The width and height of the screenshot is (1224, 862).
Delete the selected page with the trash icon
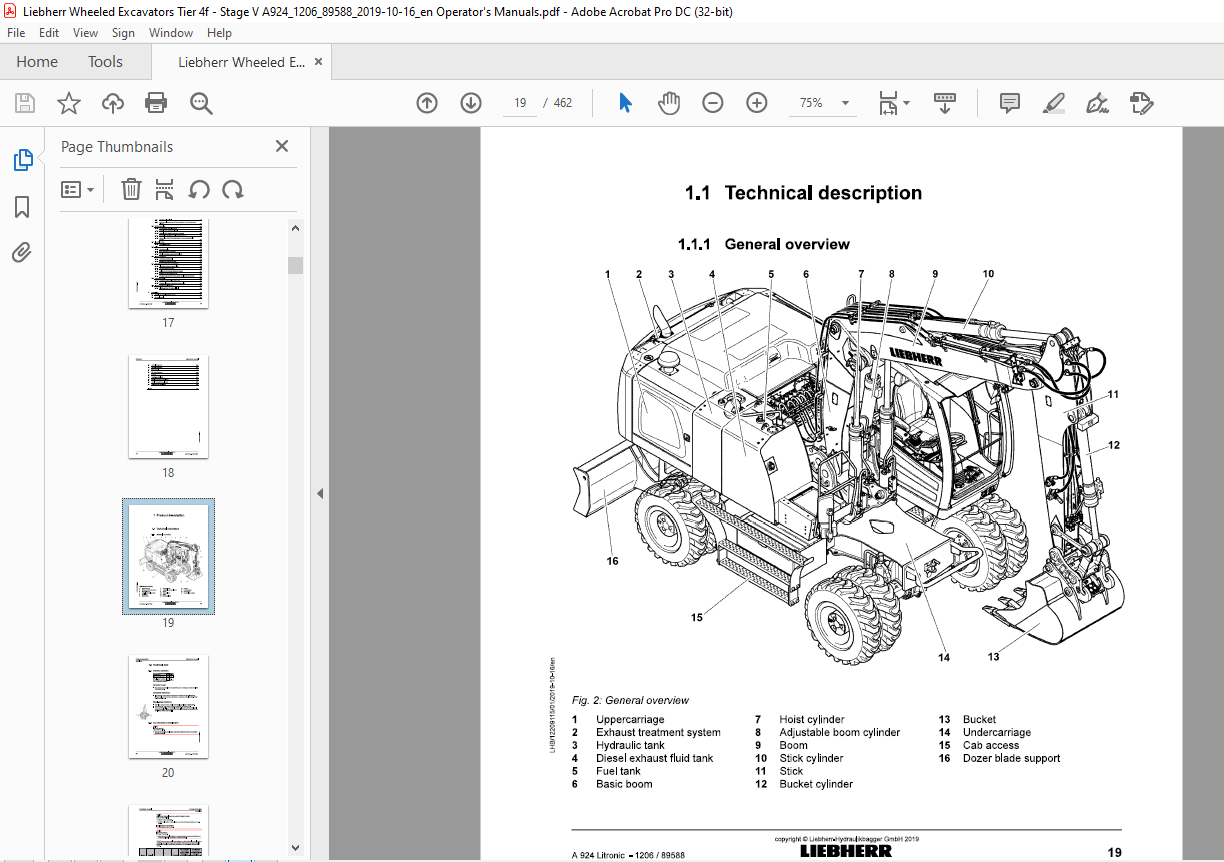(131, 189)
